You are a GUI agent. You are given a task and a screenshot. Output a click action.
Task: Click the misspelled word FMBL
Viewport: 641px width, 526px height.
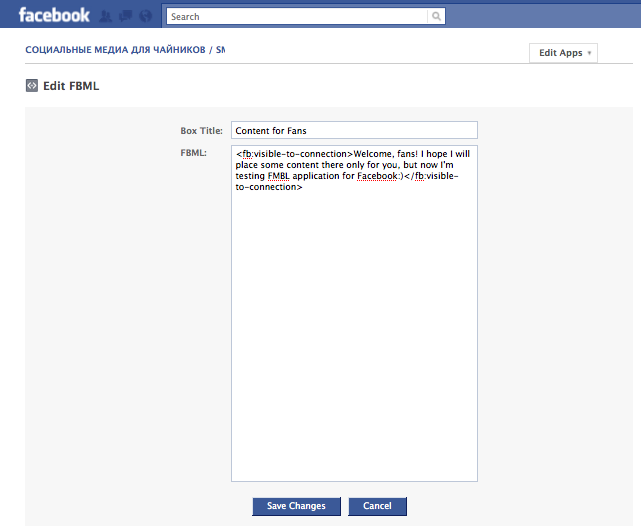pos(278,176)
